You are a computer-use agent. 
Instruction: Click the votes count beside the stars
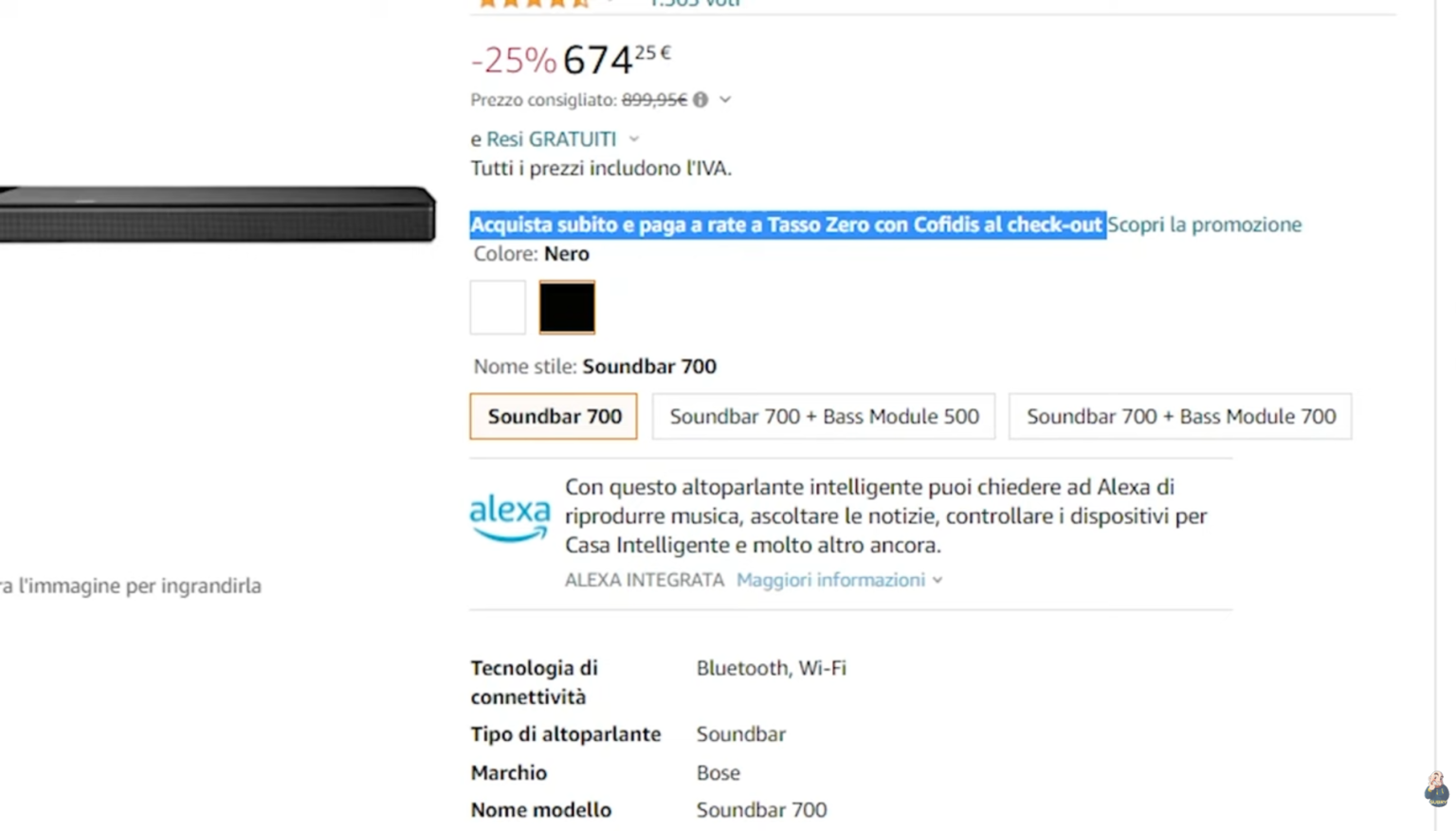(x=694, y=5)
